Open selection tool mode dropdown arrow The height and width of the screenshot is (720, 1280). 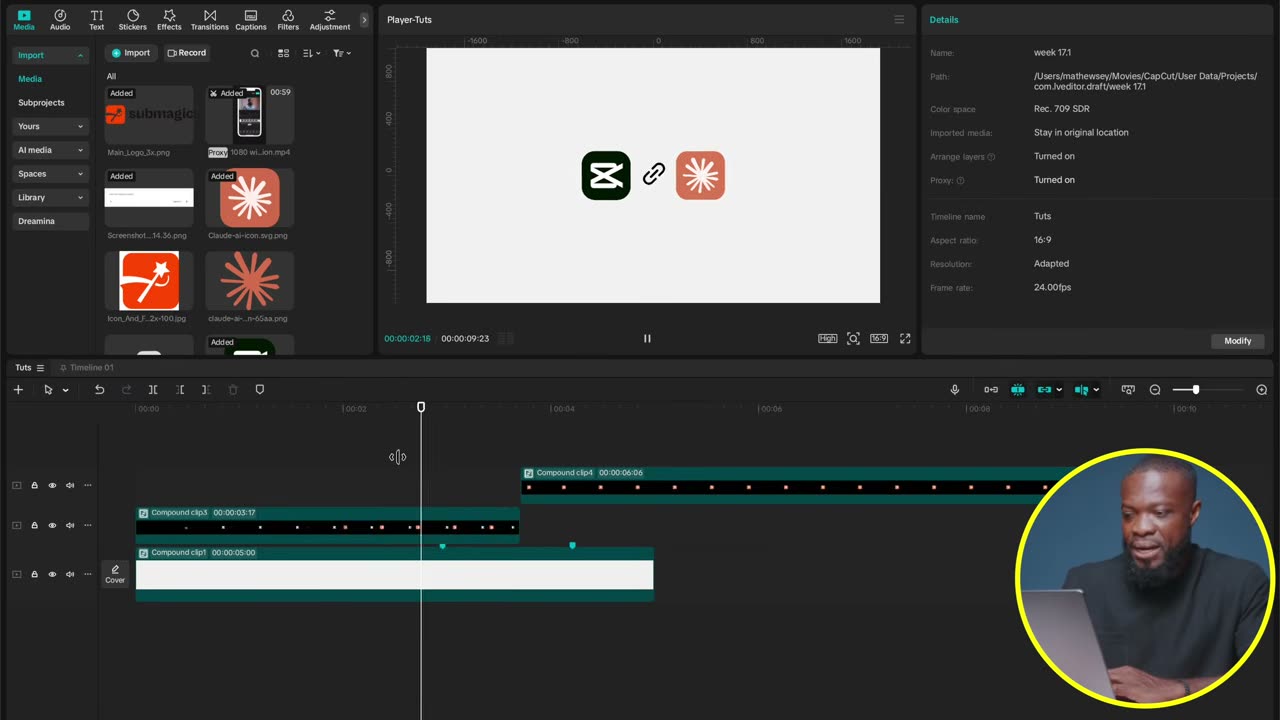65,390
